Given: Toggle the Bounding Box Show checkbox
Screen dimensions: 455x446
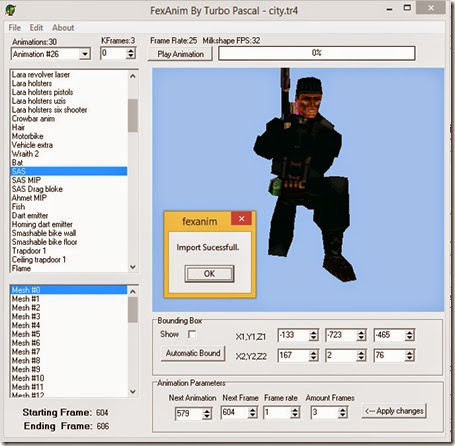Looking at the screenshot, I should [x=192, y=334].
